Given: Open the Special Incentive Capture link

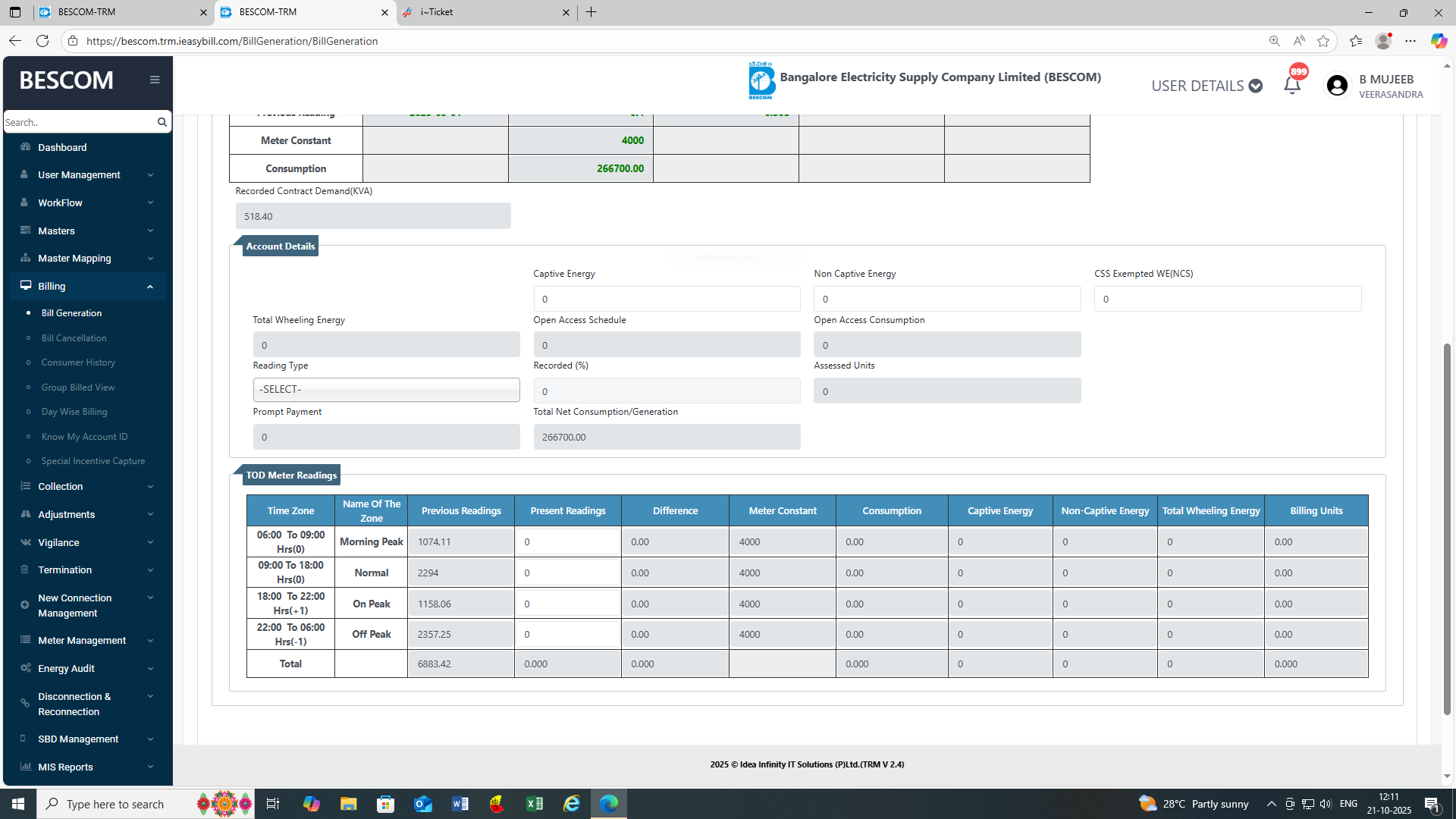Looking at the screenshot, I should pos(93,461).
